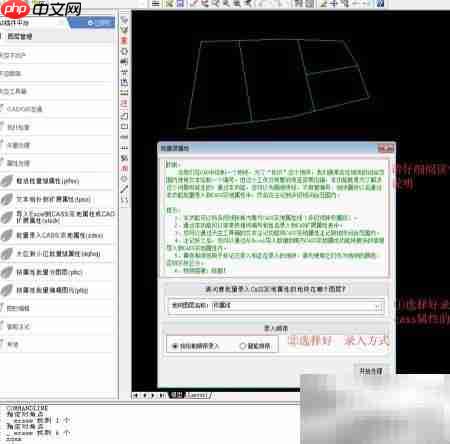Click the green instruction text area in the dialog

275,218
